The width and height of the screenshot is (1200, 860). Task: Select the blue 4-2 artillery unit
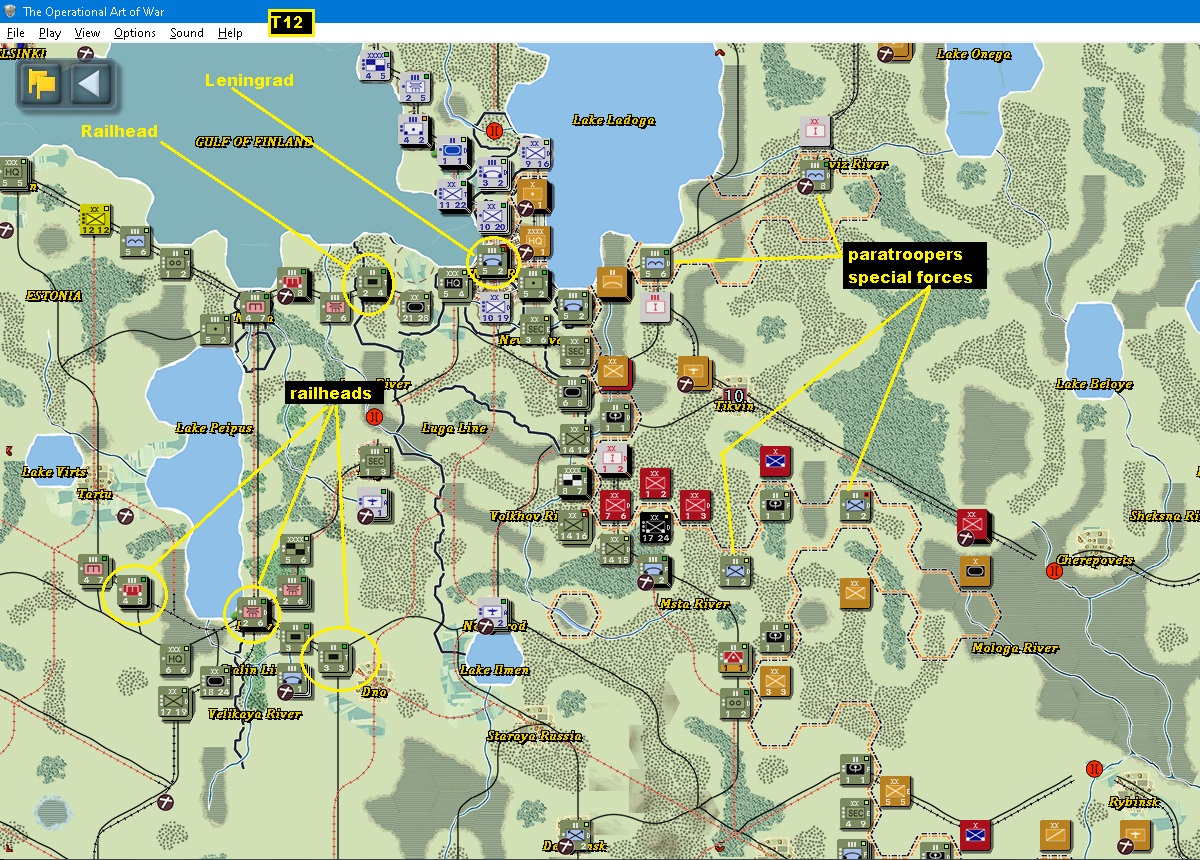(x=414, y=130)
